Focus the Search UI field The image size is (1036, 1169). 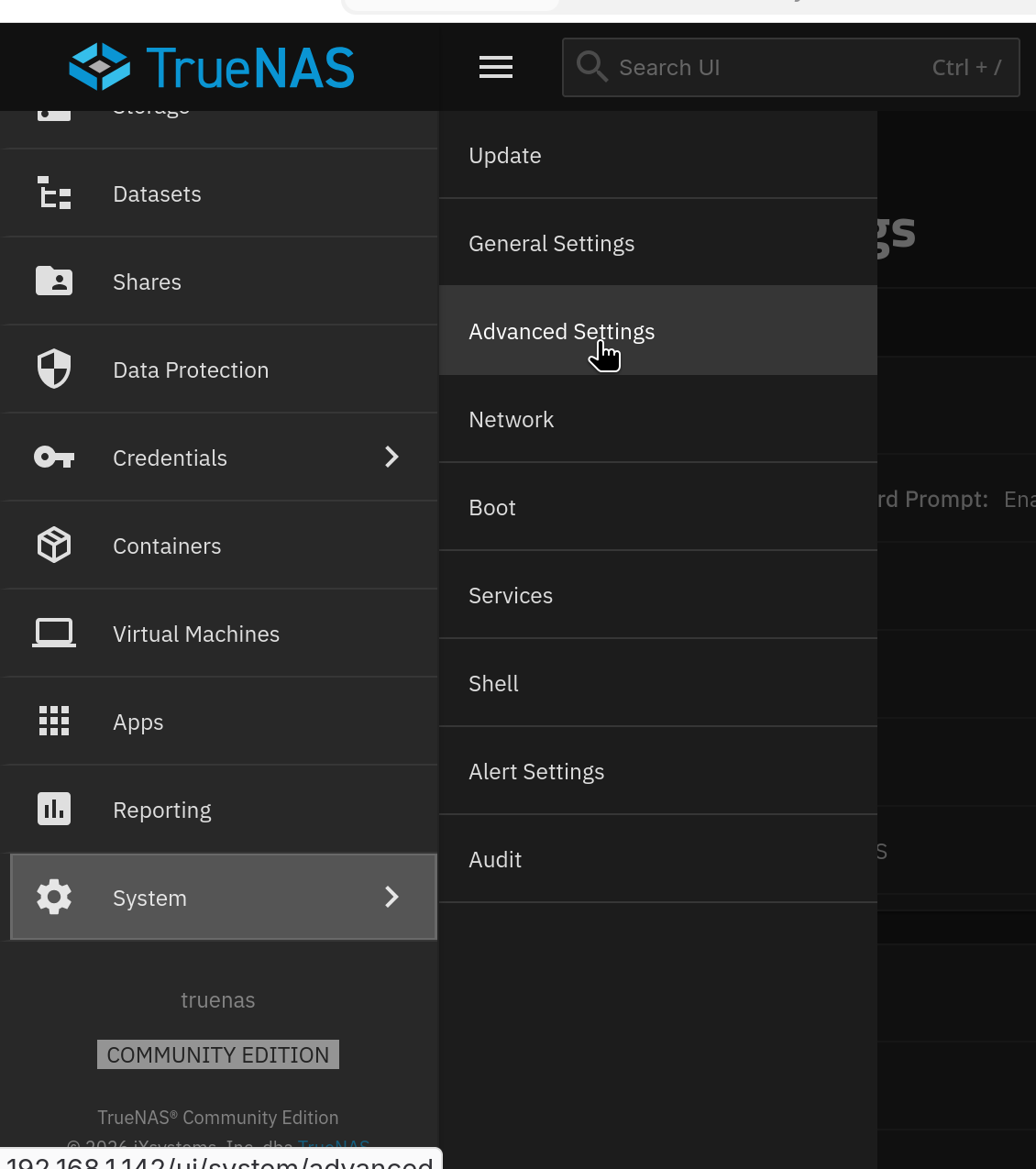pos(791,67)
